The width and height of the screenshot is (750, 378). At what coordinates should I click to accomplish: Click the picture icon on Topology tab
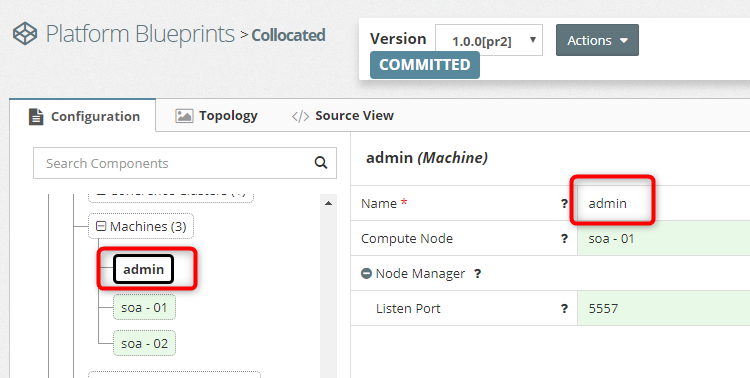(184, 116)
